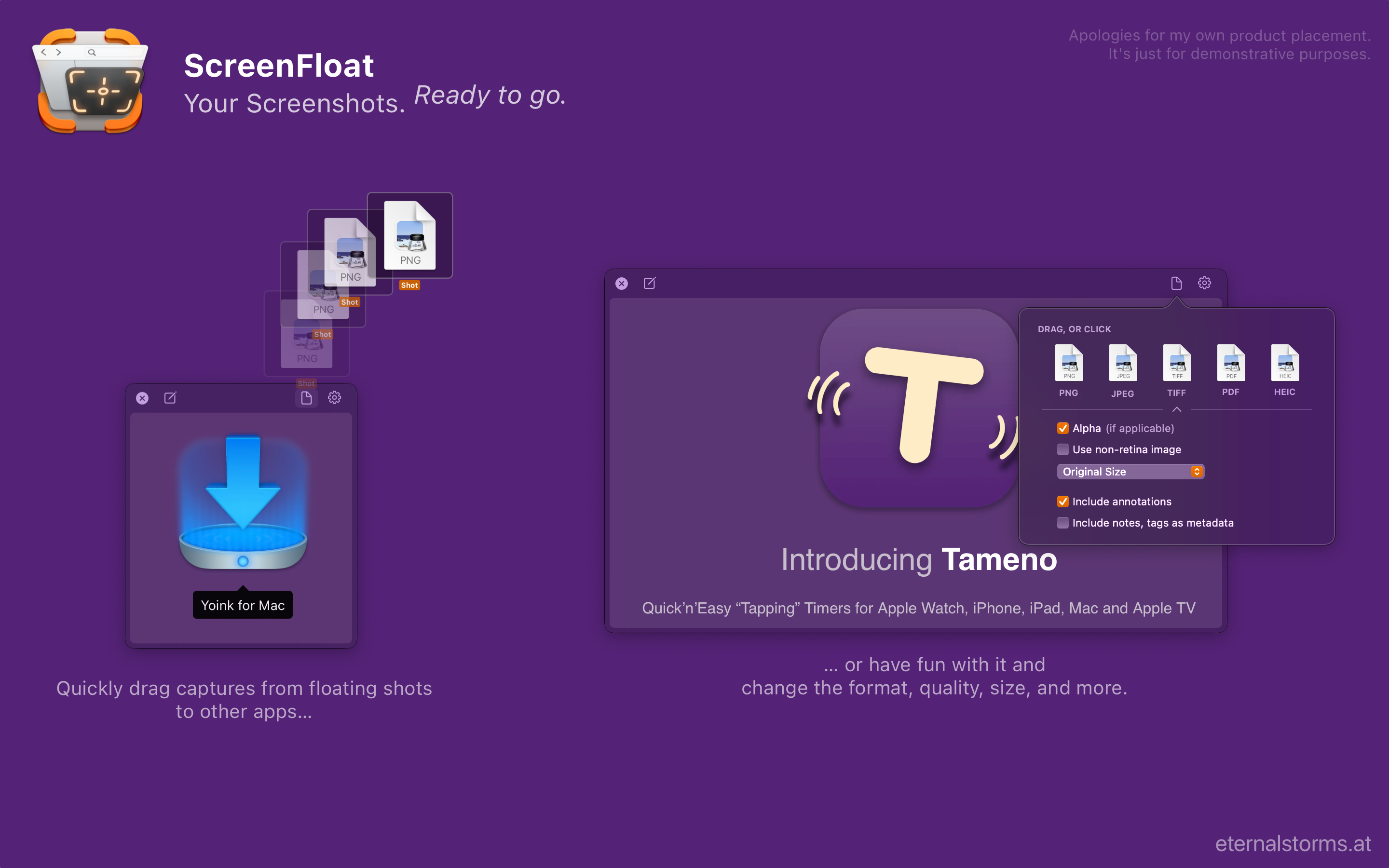This screenshot has width=1389, height=868.
Task: Click the HEIC file format icon
Action: click(1284, 363)
